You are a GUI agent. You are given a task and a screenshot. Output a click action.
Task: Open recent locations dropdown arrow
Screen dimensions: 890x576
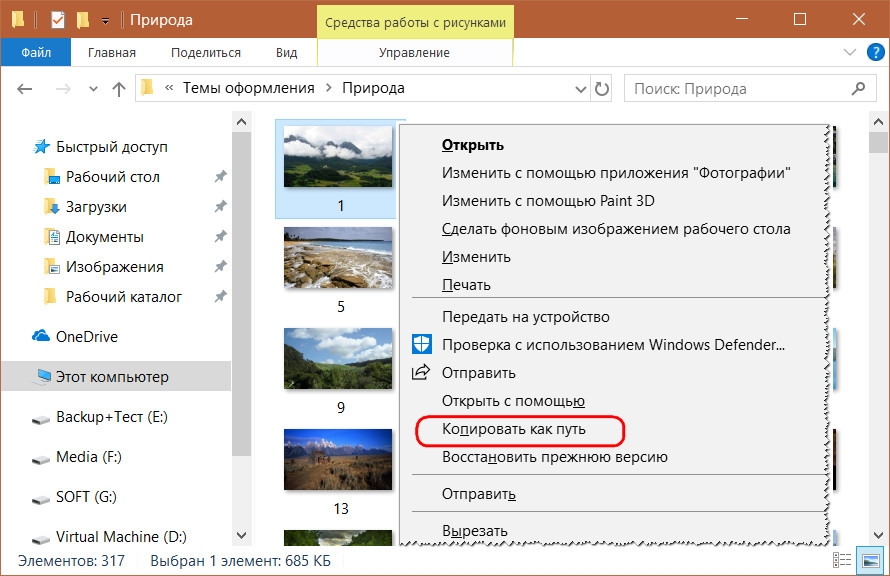click(x=94, y=89)
